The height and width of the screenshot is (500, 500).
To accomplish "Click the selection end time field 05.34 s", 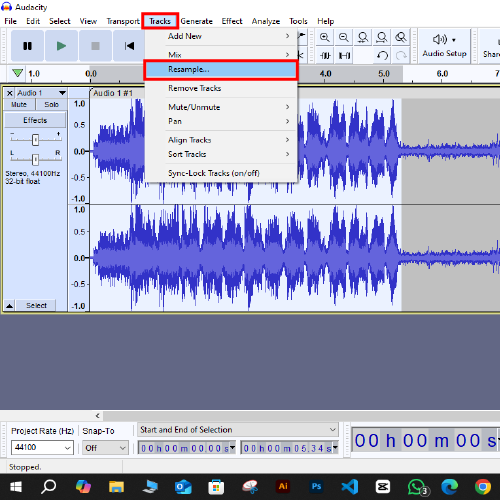I will coord(287,448).
